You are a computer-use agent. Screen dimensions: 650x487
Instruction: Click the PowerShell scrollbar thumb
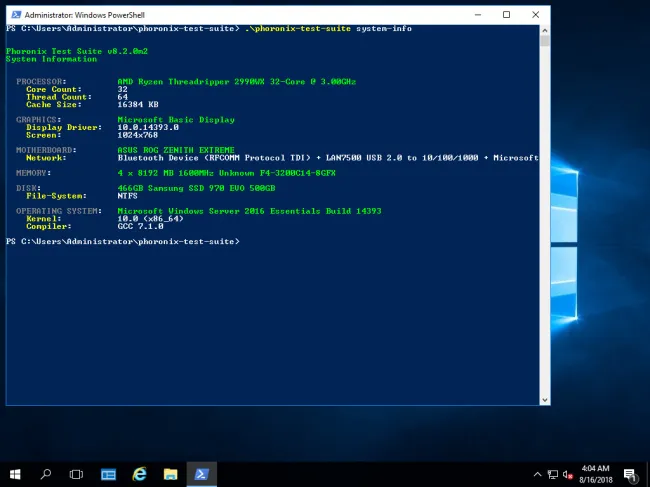(x=545, y=41)
